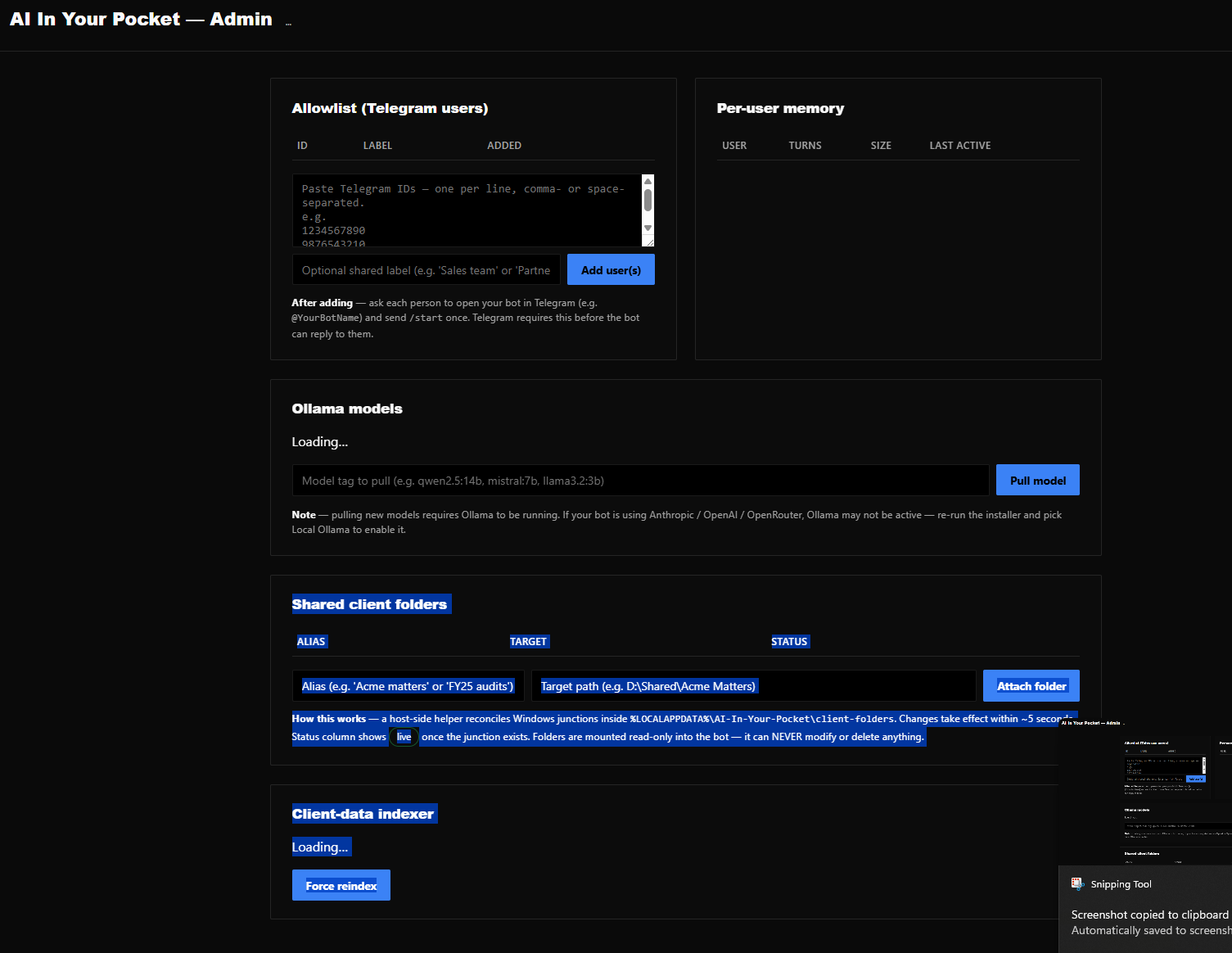Click the '%LOCALAPPDATA%\AI-In-Your-Pocket\client-folders' path text
Image resolution: width=1232 pixels, height=953 pixels.
(762, 719)
